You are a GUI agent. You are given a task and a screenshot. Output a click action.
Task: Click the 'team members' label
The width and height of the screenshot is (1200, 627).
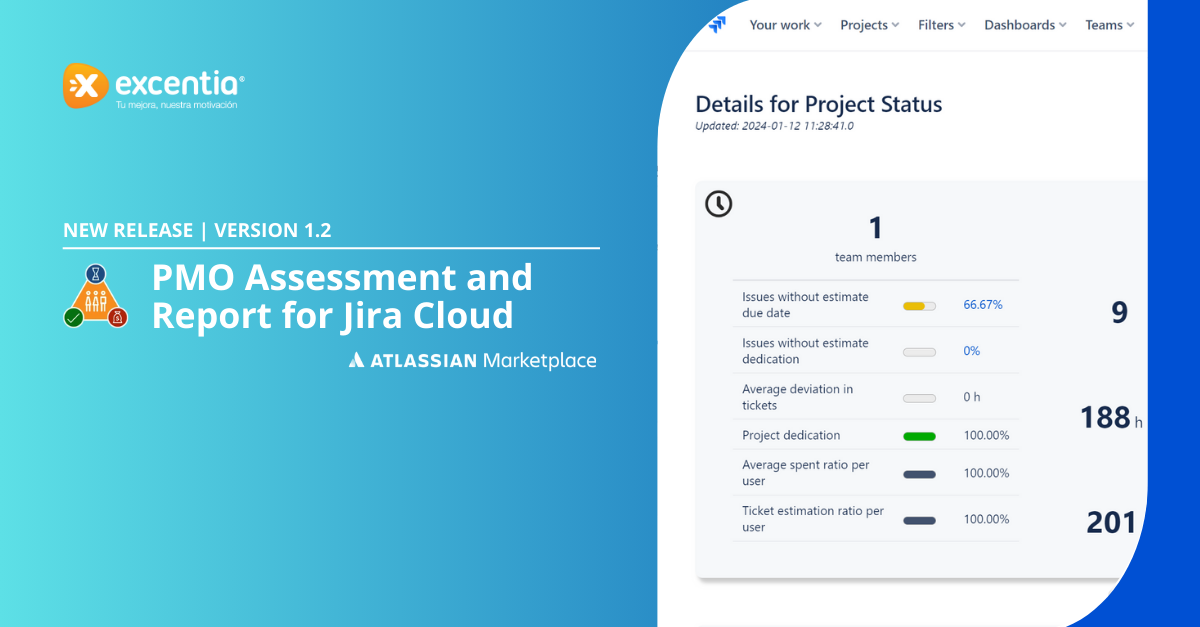(876, 257)
